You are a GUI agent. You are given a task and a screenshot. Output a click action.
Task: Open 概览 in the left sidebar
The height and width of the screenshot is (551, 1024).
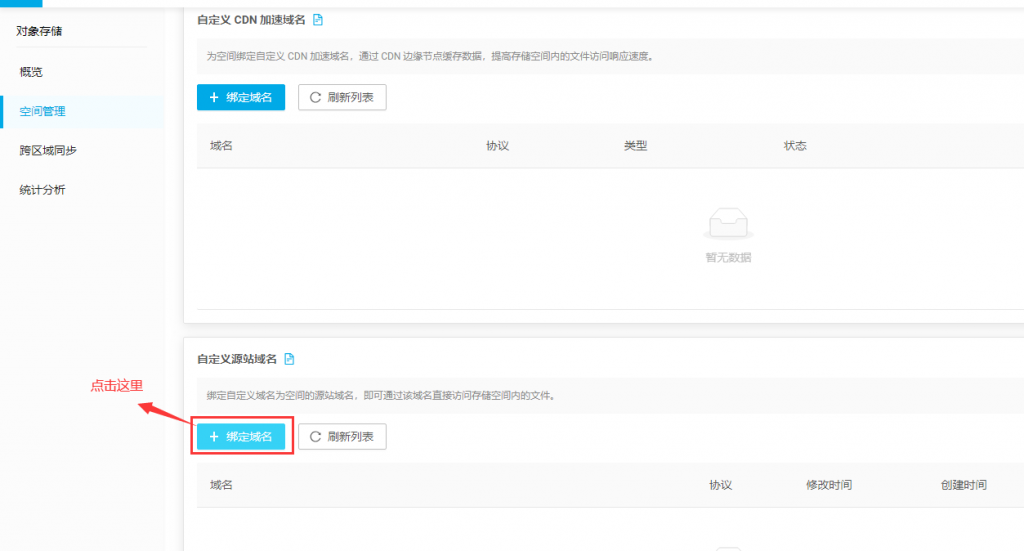coord(31,72)
